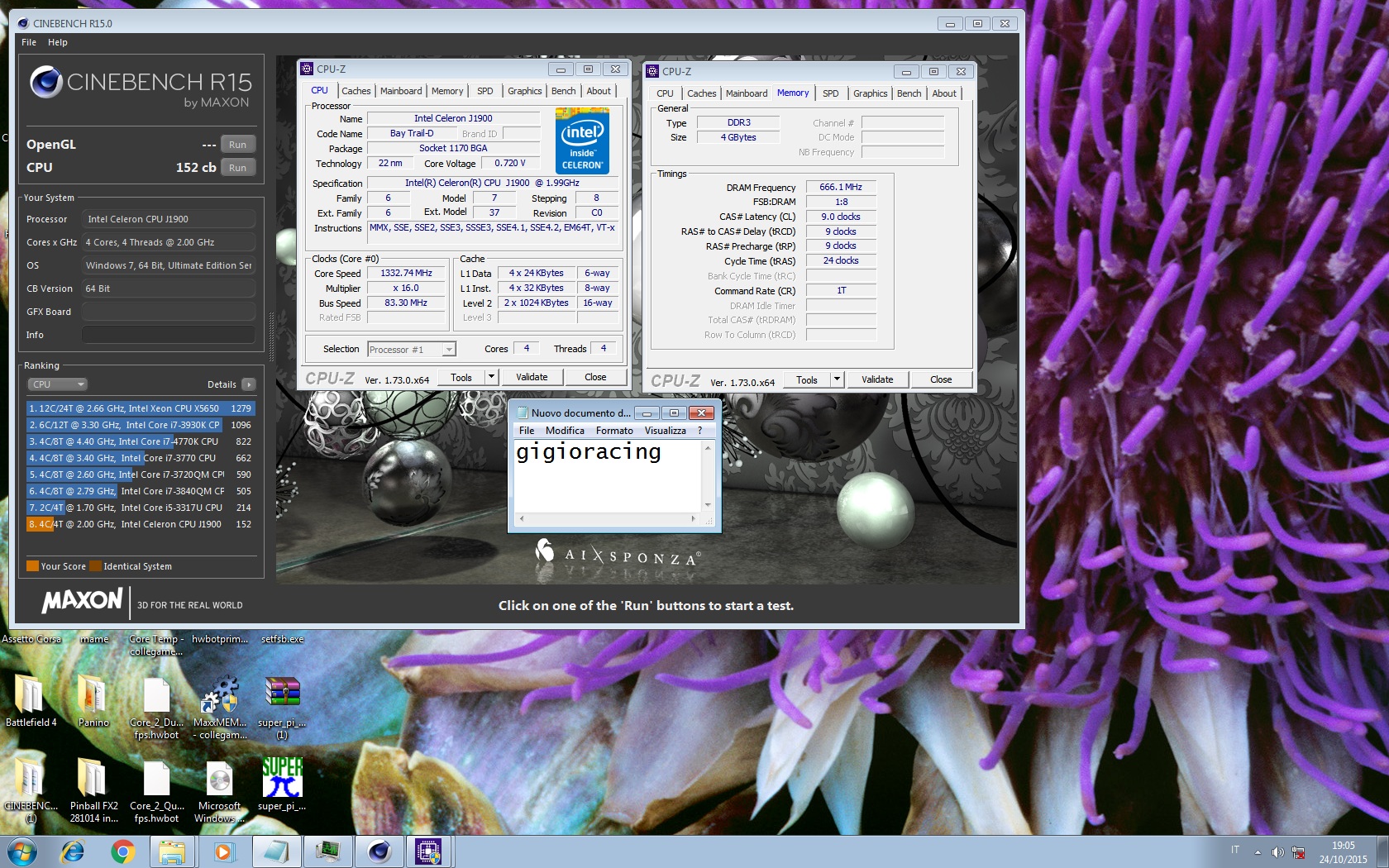Image resolution: width=1389 pixels, height=868 pixels.
Task: Click the volume speaker icon in system tray
Action: point(1277,852)
